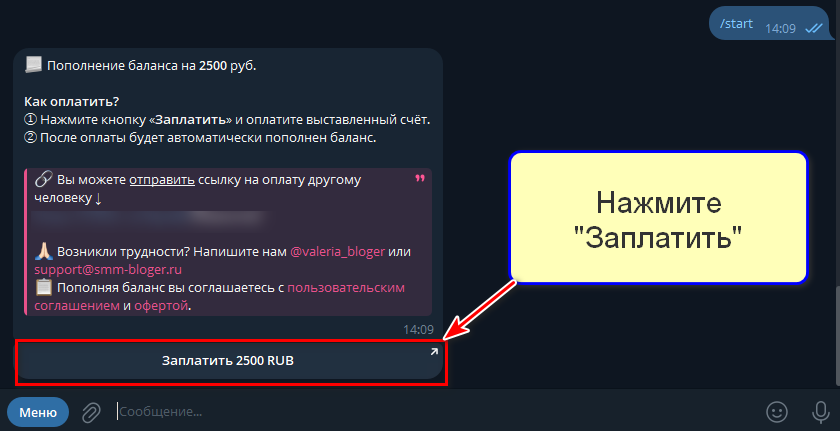
Task: Open the @valeria_bloger mention link
Action: point(337,252)
